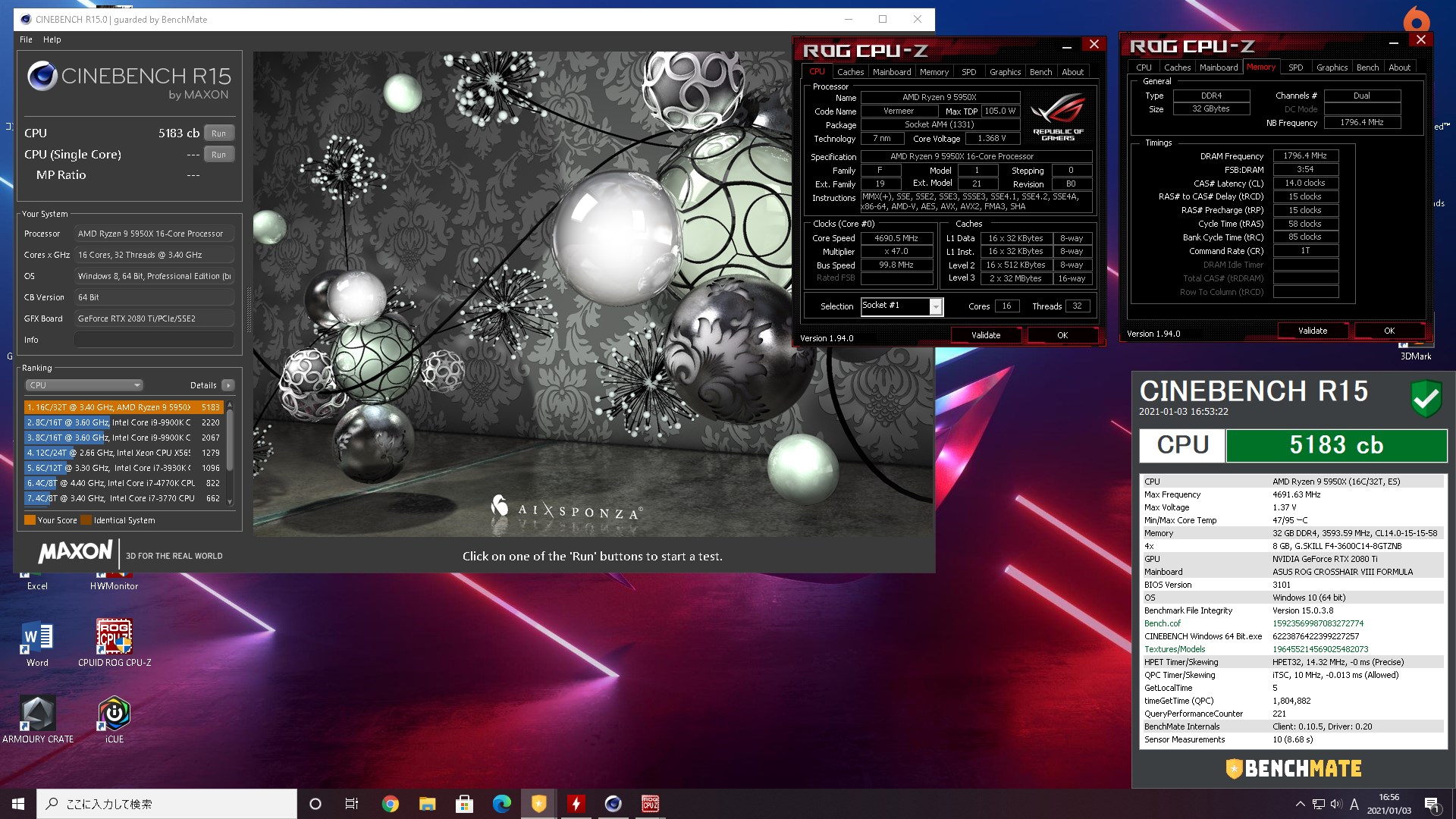Show hidden system tray icons chevron
1456x819 pixels.
[x=1300, y=804]
